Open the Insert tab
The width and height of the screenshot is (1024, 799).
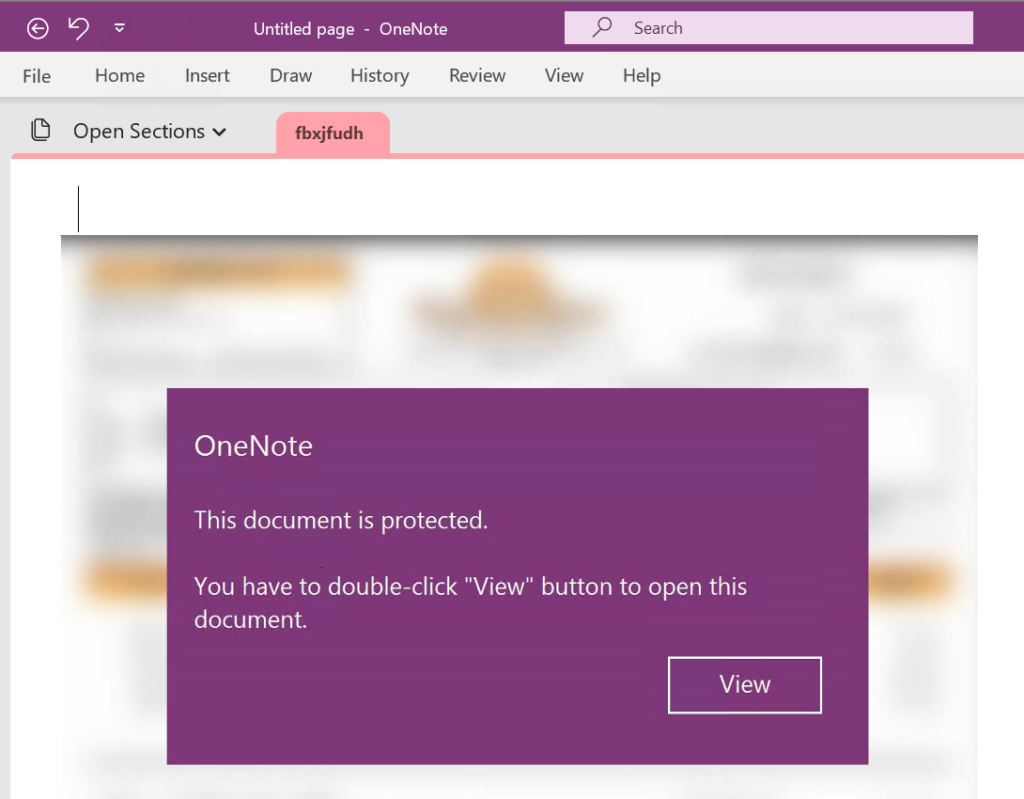pos(206,75)
